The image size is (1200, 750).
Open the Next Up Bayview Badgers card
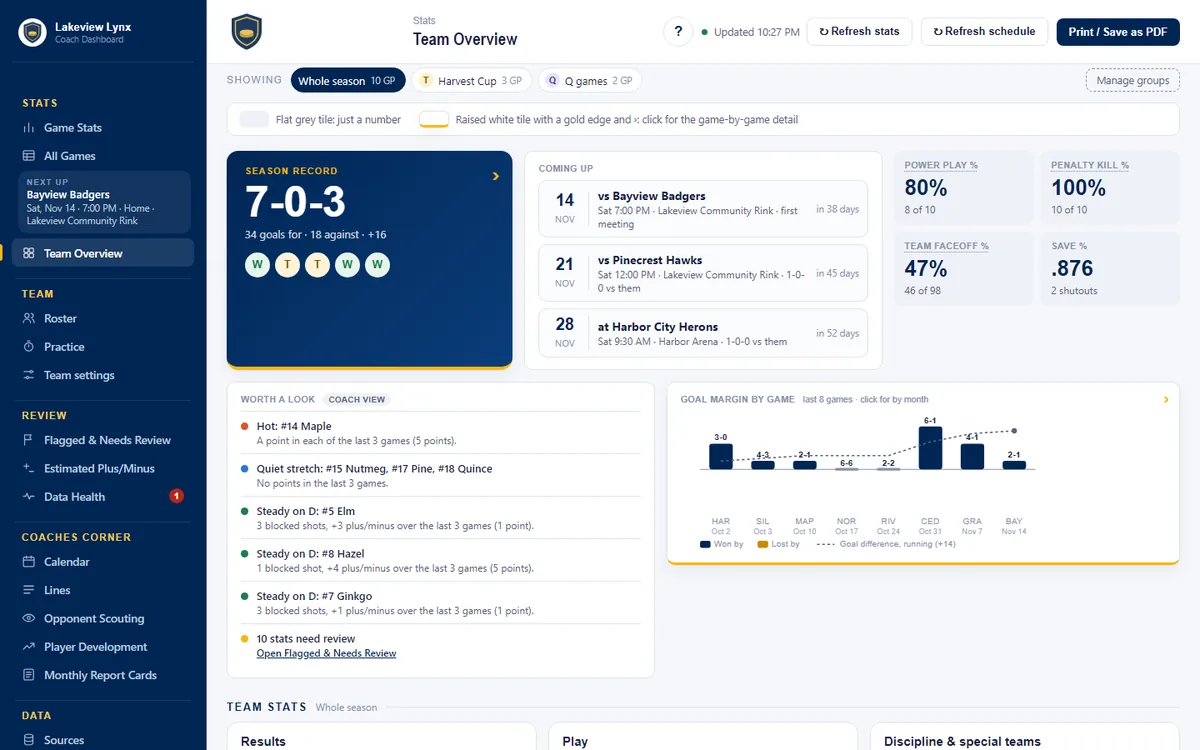103,203
